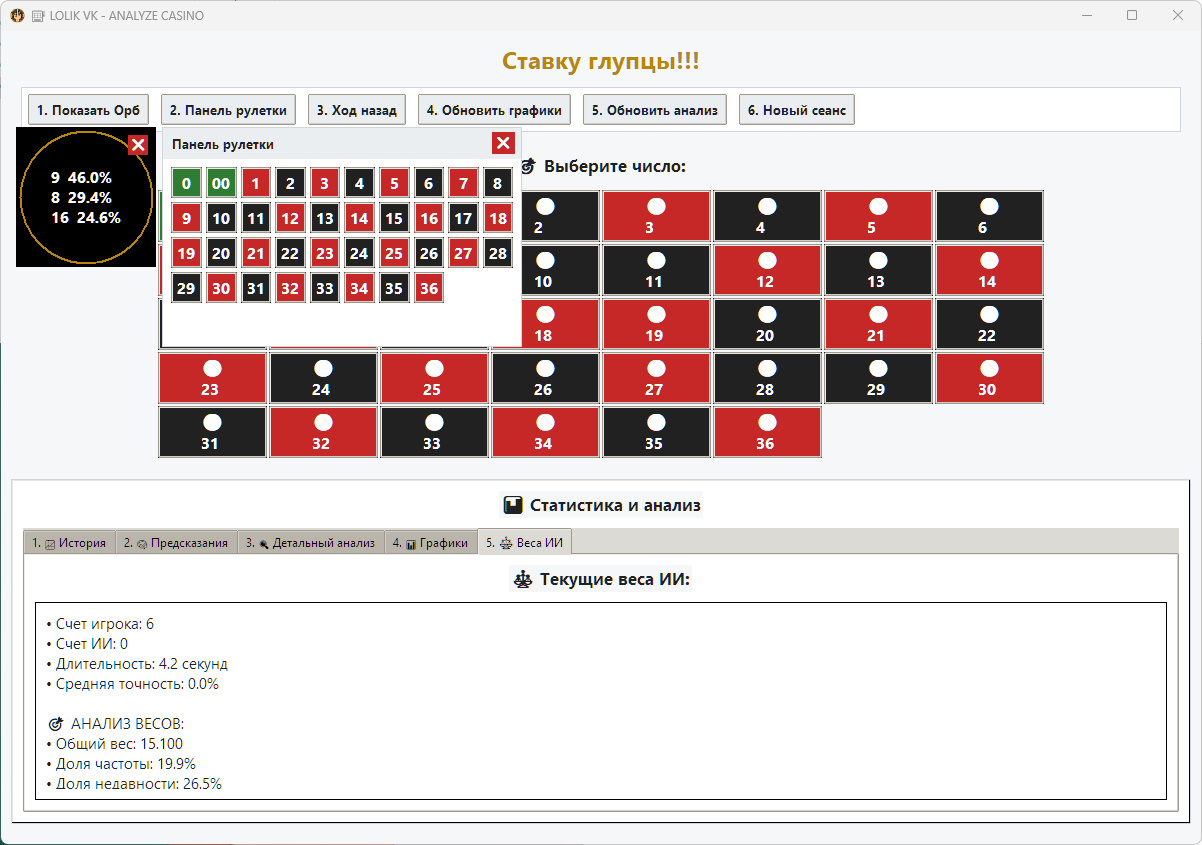The image size is (1202, 845).
Task: Pick large tile 19 in main grid
Action: (x=656, y=324)
